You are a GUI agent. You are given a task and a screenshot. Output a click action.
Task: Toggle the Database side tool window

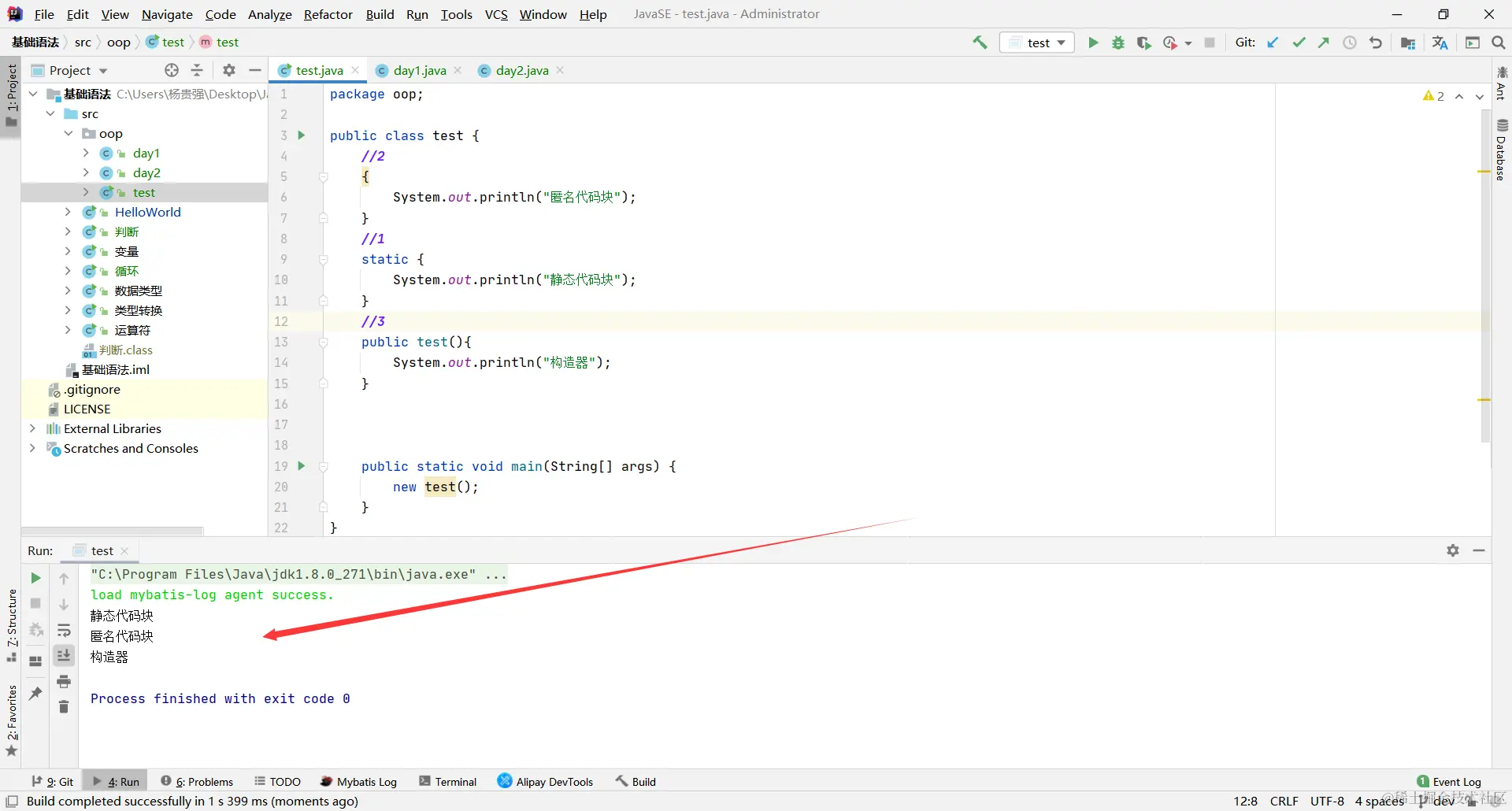[x=1502, y=150]
